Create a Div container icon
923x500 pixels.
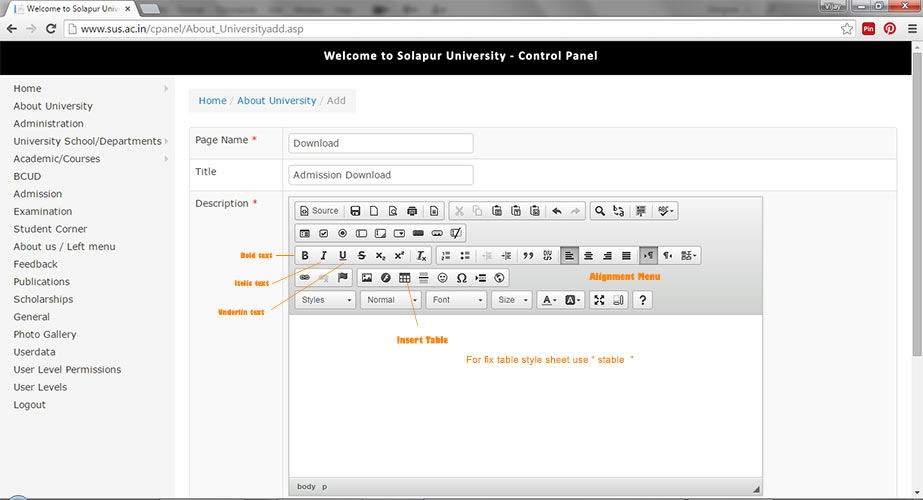pos(547,256)
